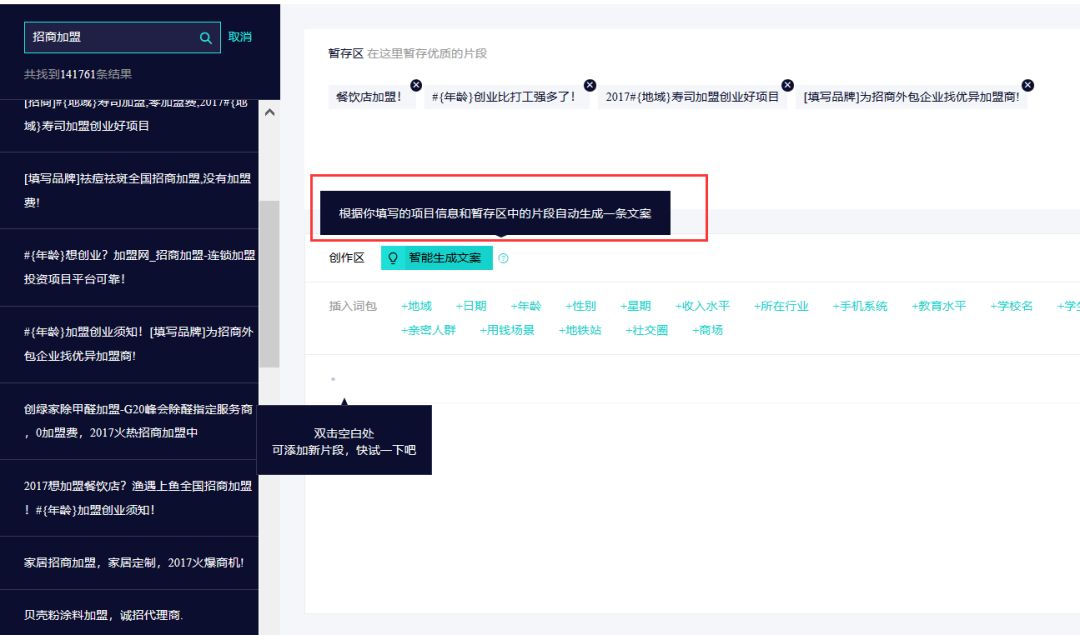Click the search magnifier icon
This screenshot has height=635, width=1080.
coord(205,38)
